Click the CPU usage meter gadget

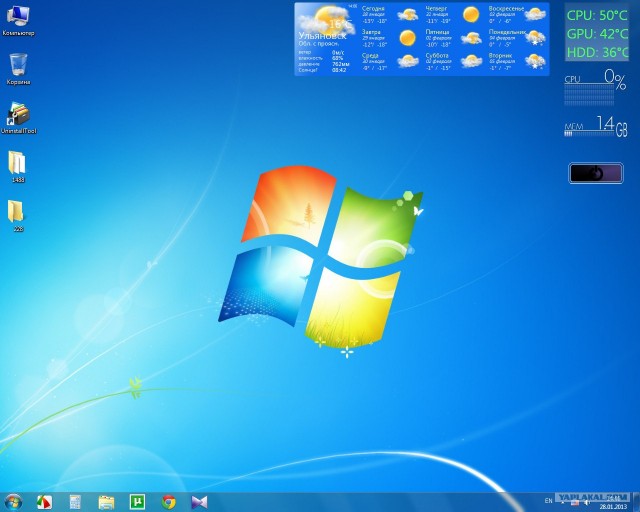point(595,88)
